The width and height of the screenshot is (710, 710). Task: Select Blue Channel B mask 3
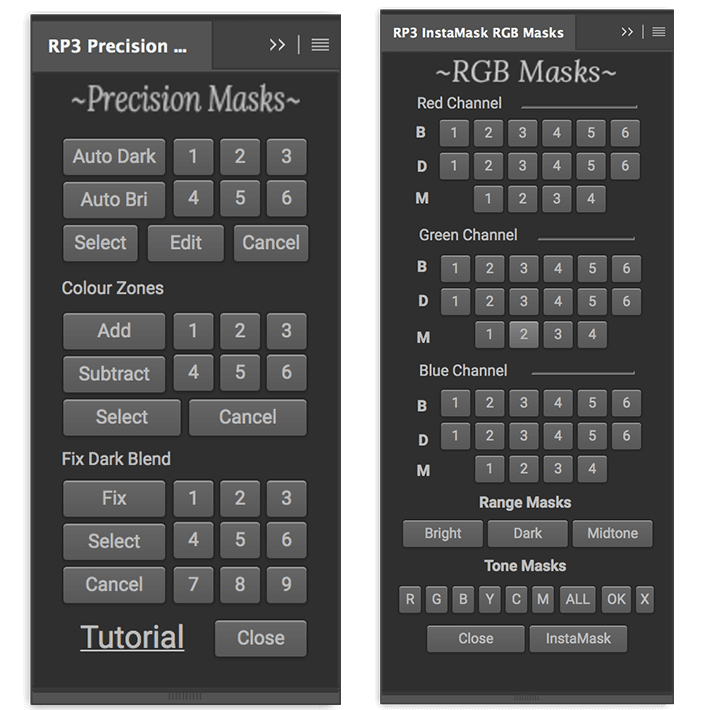click(524, 403)
